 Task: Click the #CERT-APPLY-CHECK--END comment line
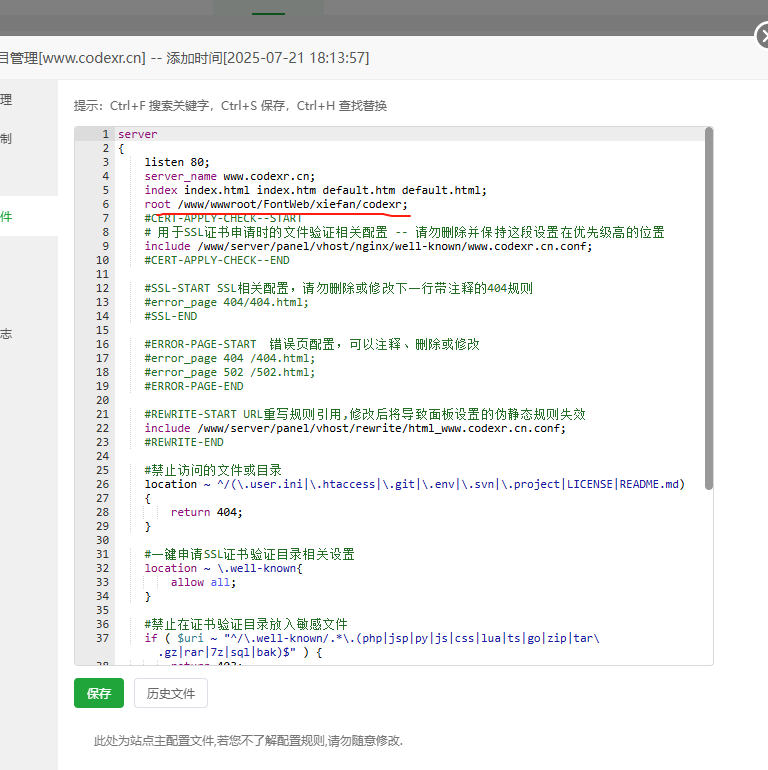pos(217,260)
